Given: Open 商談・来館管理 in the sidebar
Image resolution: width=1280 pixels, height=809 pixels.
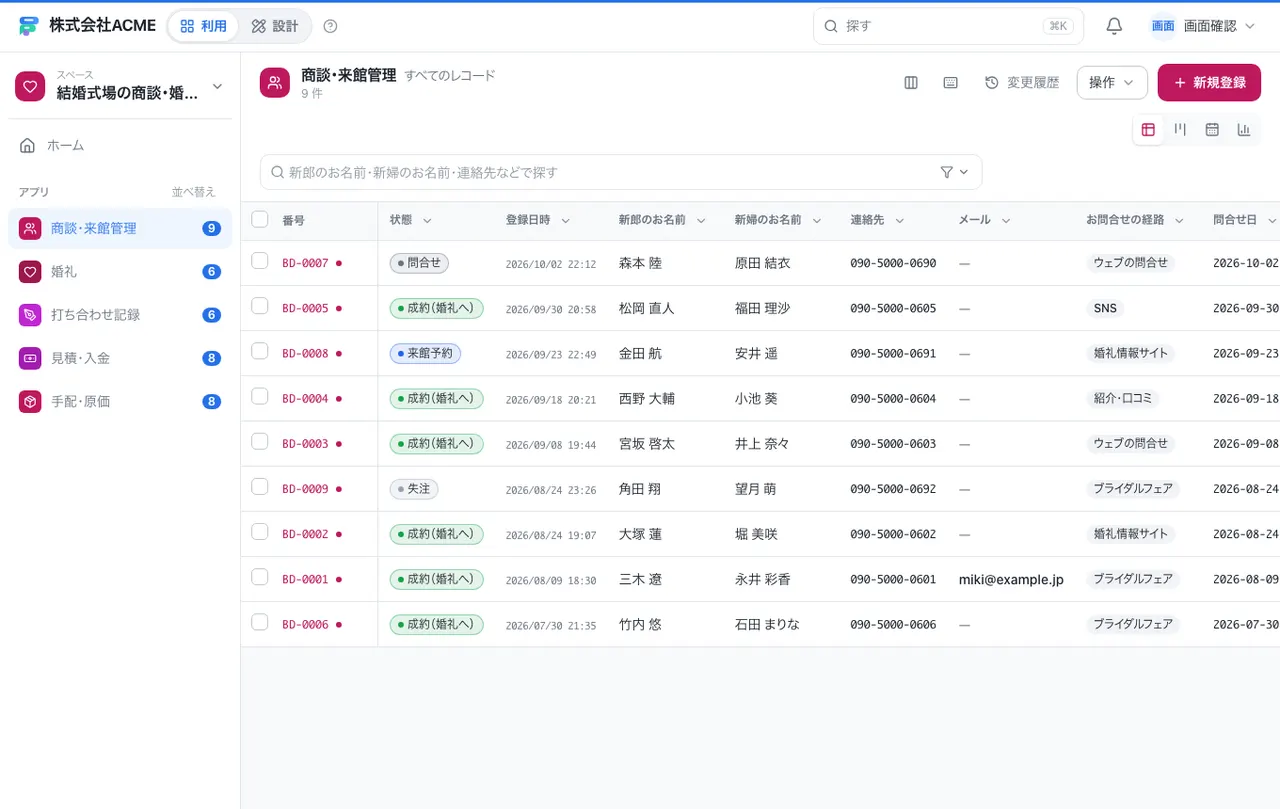Looking at the screenshot, I should [120, 228].
